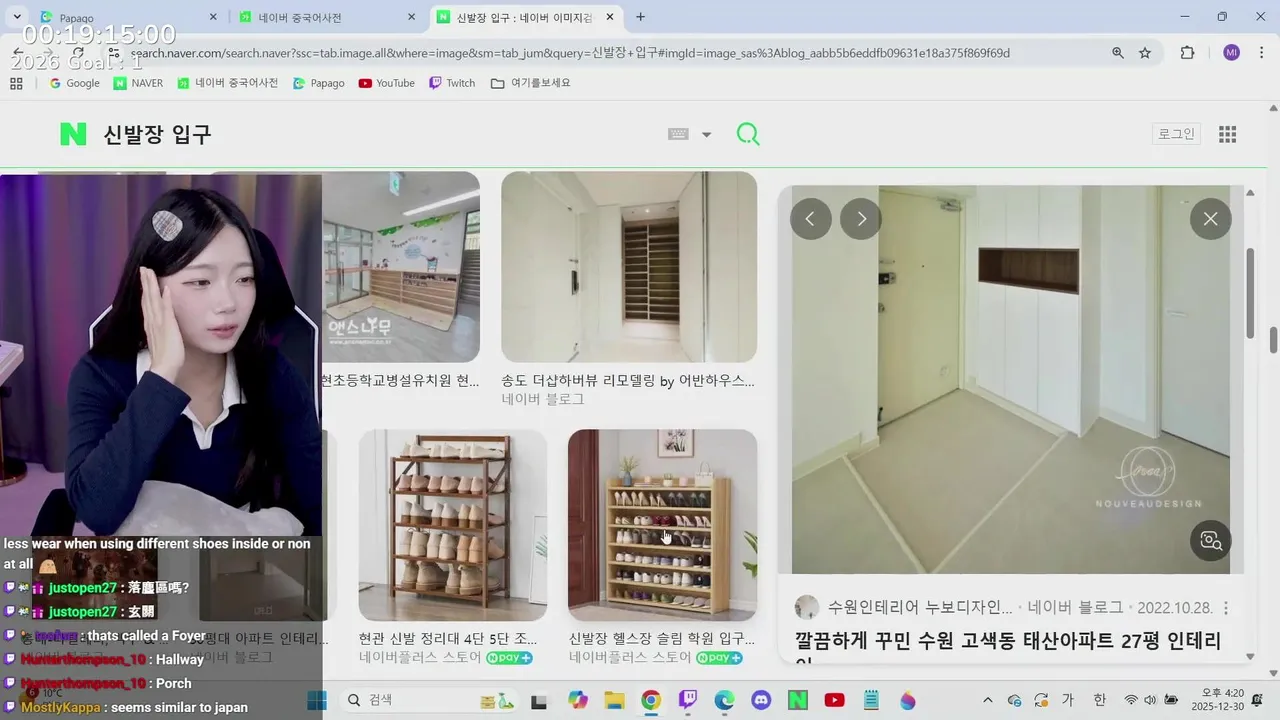Open Discord from the taskbar
The width and height of the screenshot is (1280, 720).
761,701
